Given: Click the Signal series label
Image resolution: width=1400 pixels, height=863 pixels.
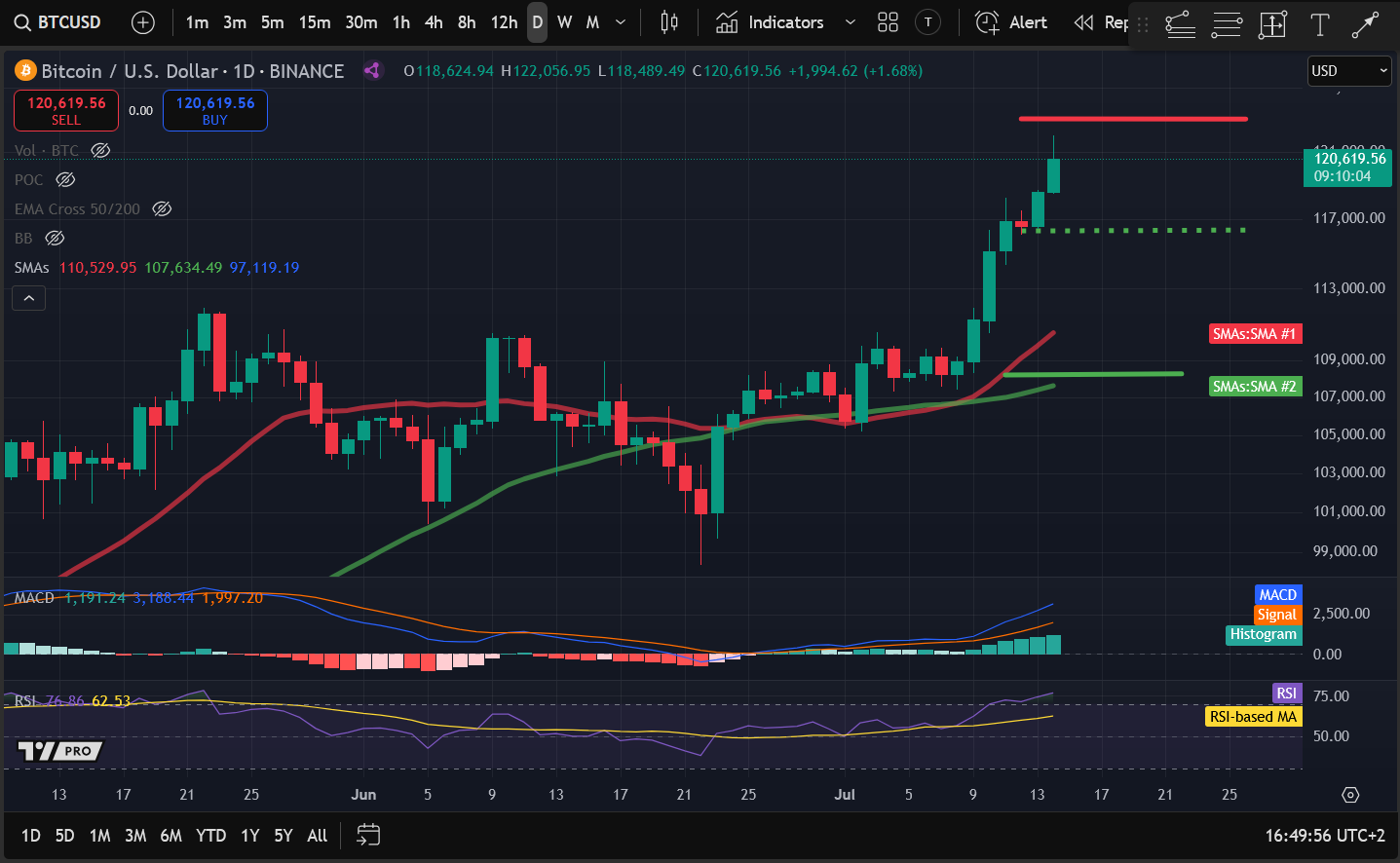Looking at the screenshot, I should pos(1276,615).
